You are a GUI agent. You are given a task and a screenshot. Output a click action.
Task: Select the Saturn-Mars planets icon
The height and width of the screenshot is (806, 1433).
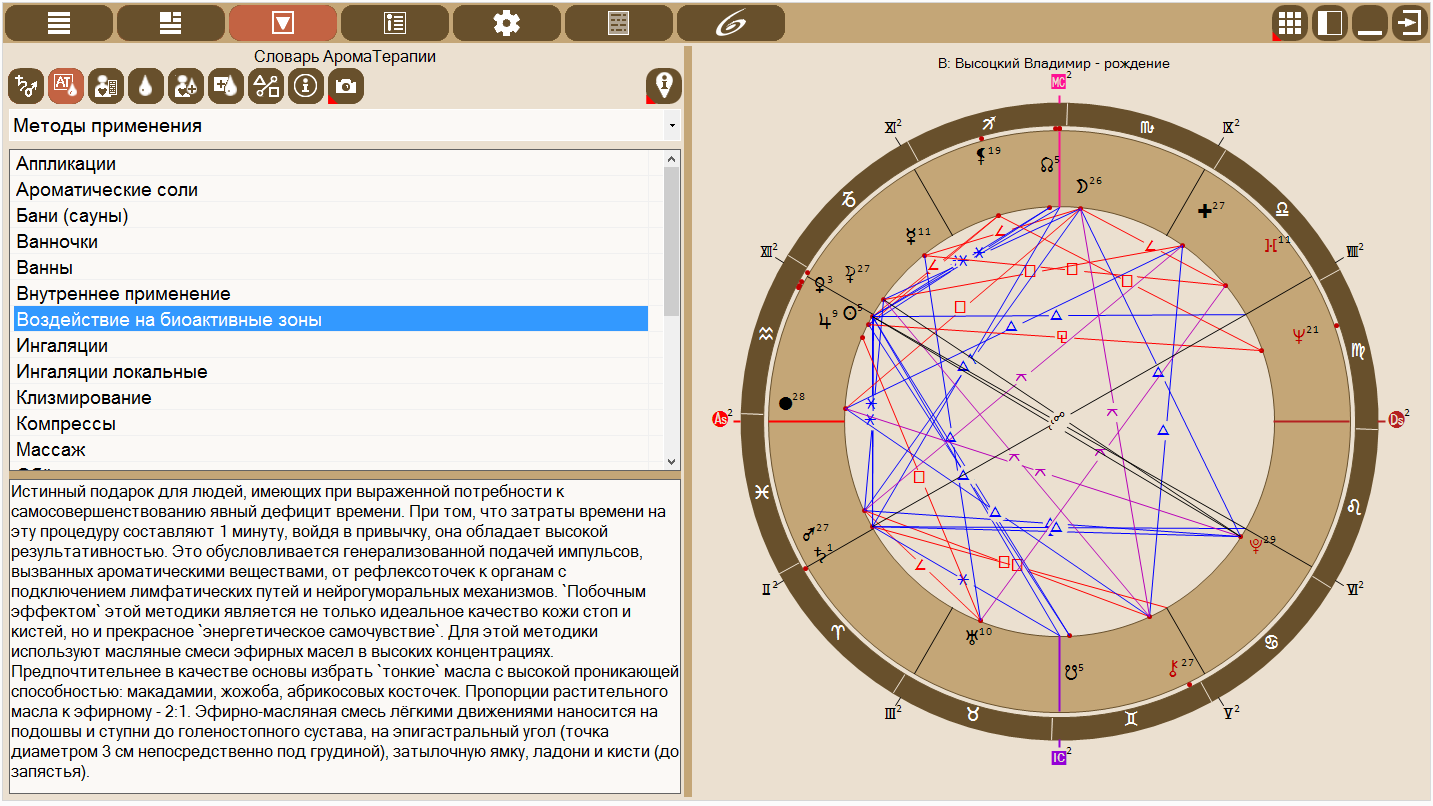pyautogui.click(x=26, y=87)
